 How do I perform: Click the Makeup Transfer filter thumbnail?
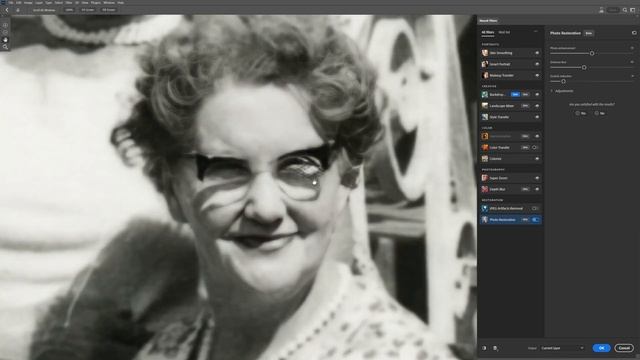tap(485, 76)
